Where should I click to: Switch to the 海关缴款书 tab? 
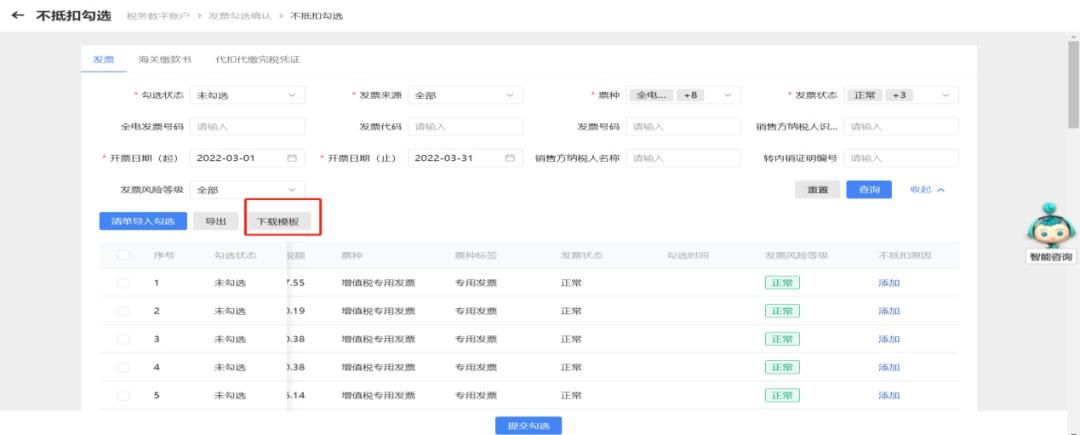(x=165, y=59)
